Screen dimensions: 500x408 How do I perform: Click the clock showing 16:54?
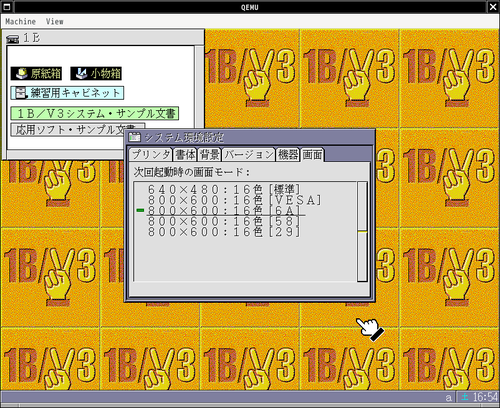485,397
